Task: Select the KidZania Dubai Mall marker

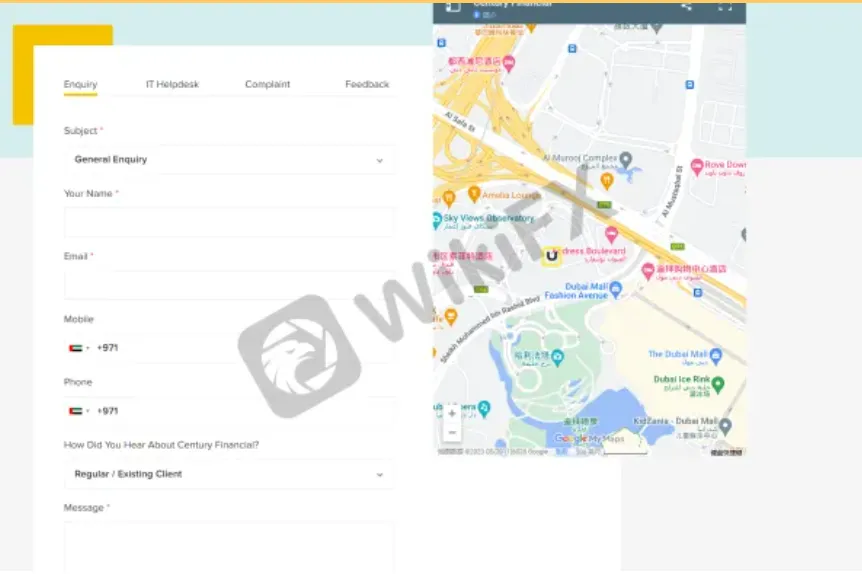Action: (x=726, y=426)
